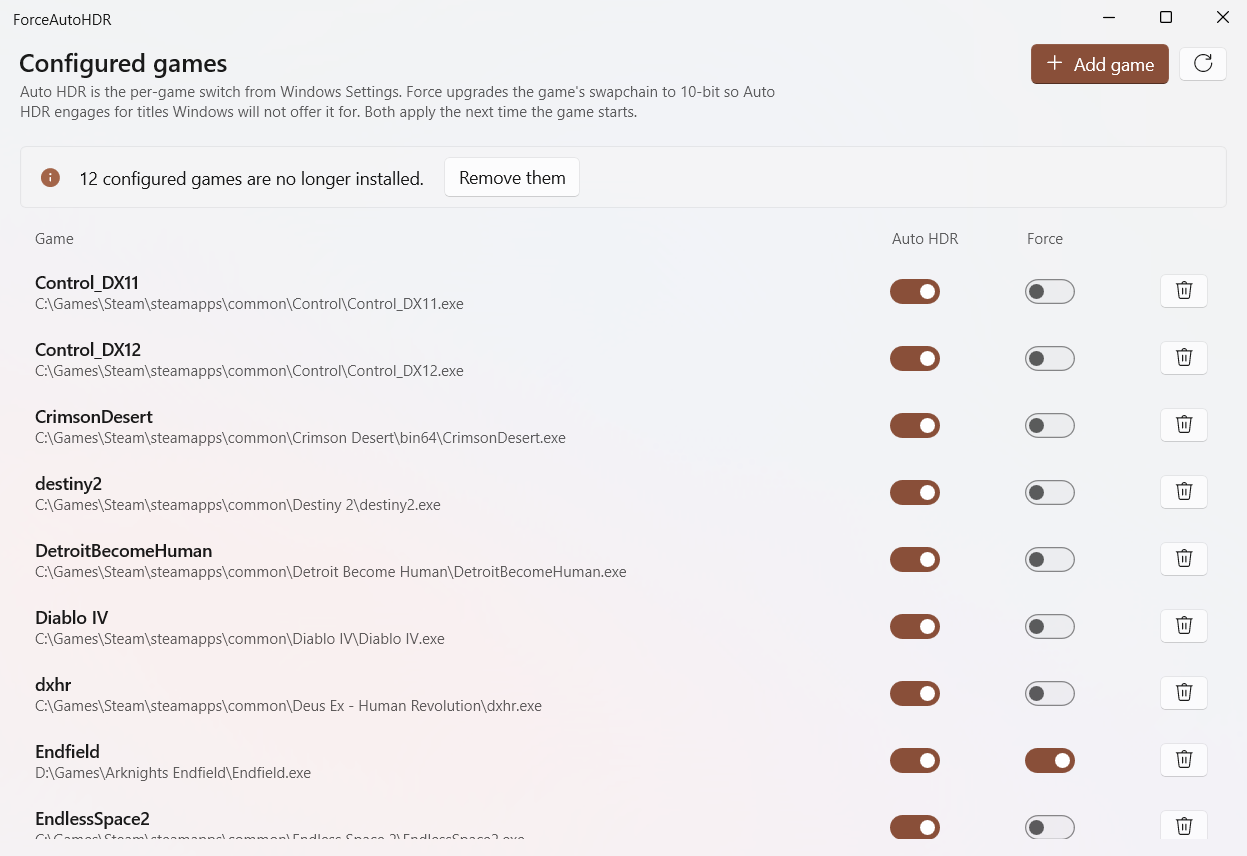Image resolution: width=1247 pixels, height=856 pixels.
Task: Enable Force for DetroitBecomeHuman
Action: pyautogui.click(x=1050, y=560)
